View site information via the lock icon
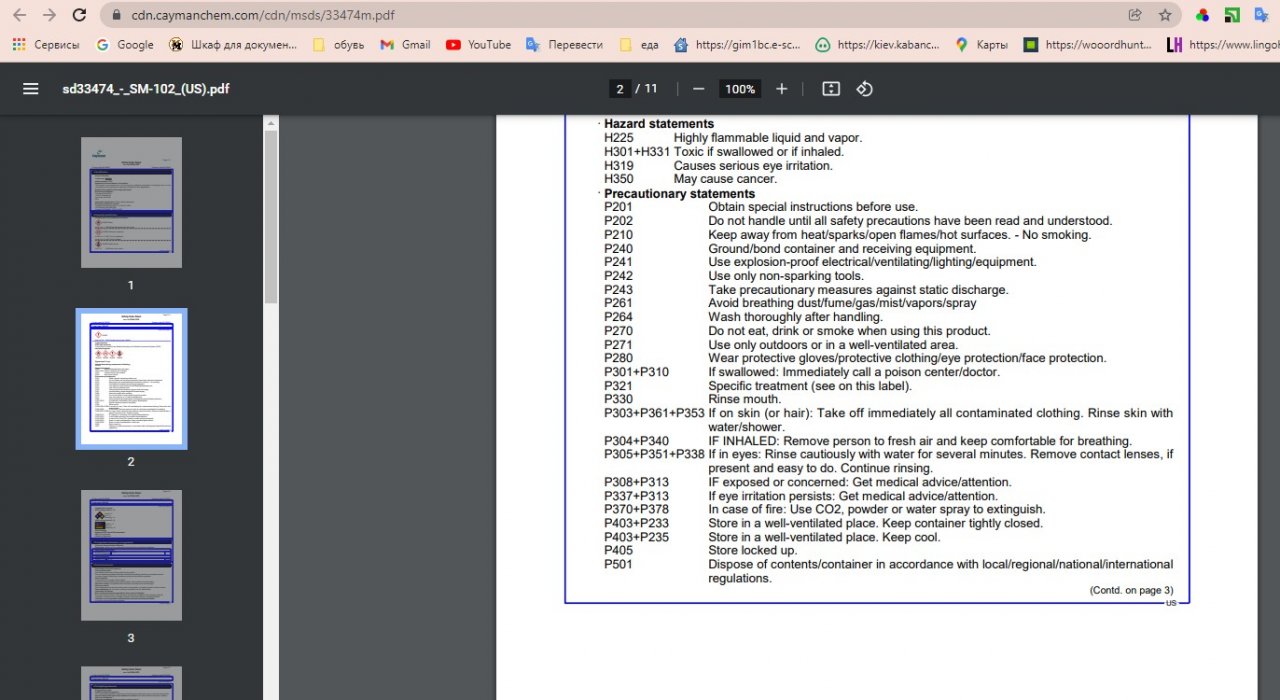 pos(116,15)
